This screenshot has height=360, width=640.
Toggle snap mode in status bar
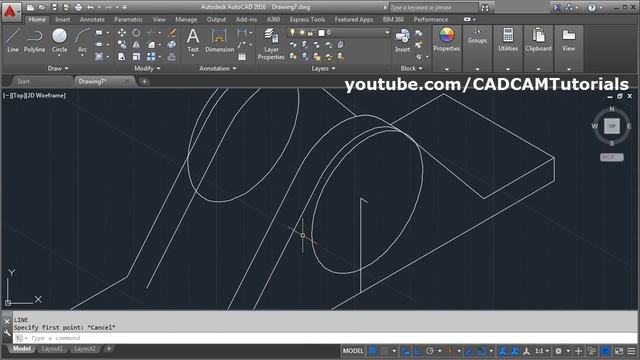point(384,351)
